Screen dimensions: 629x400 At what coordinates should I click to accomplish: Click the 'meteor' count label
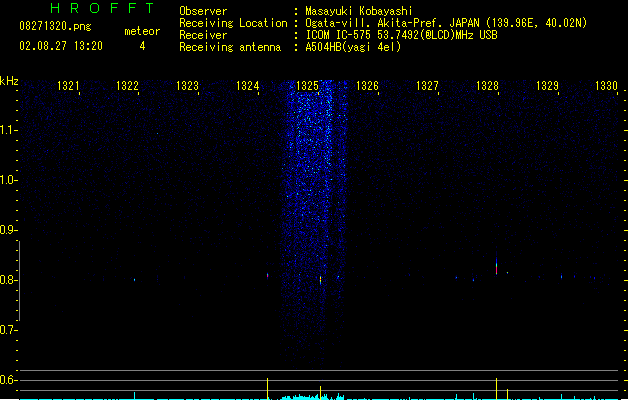142,31
